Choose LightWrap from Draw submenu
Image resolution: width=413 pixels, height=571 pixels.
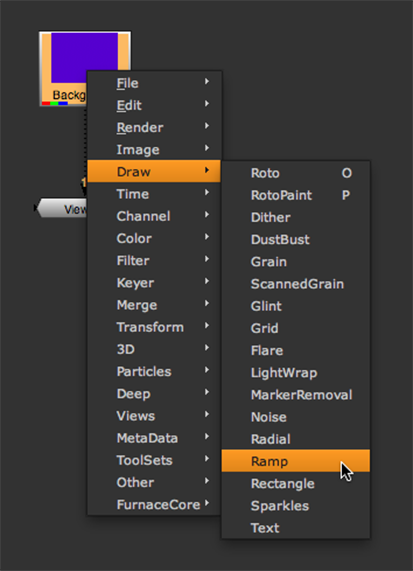pyautogui.click(x=295, y=373)
